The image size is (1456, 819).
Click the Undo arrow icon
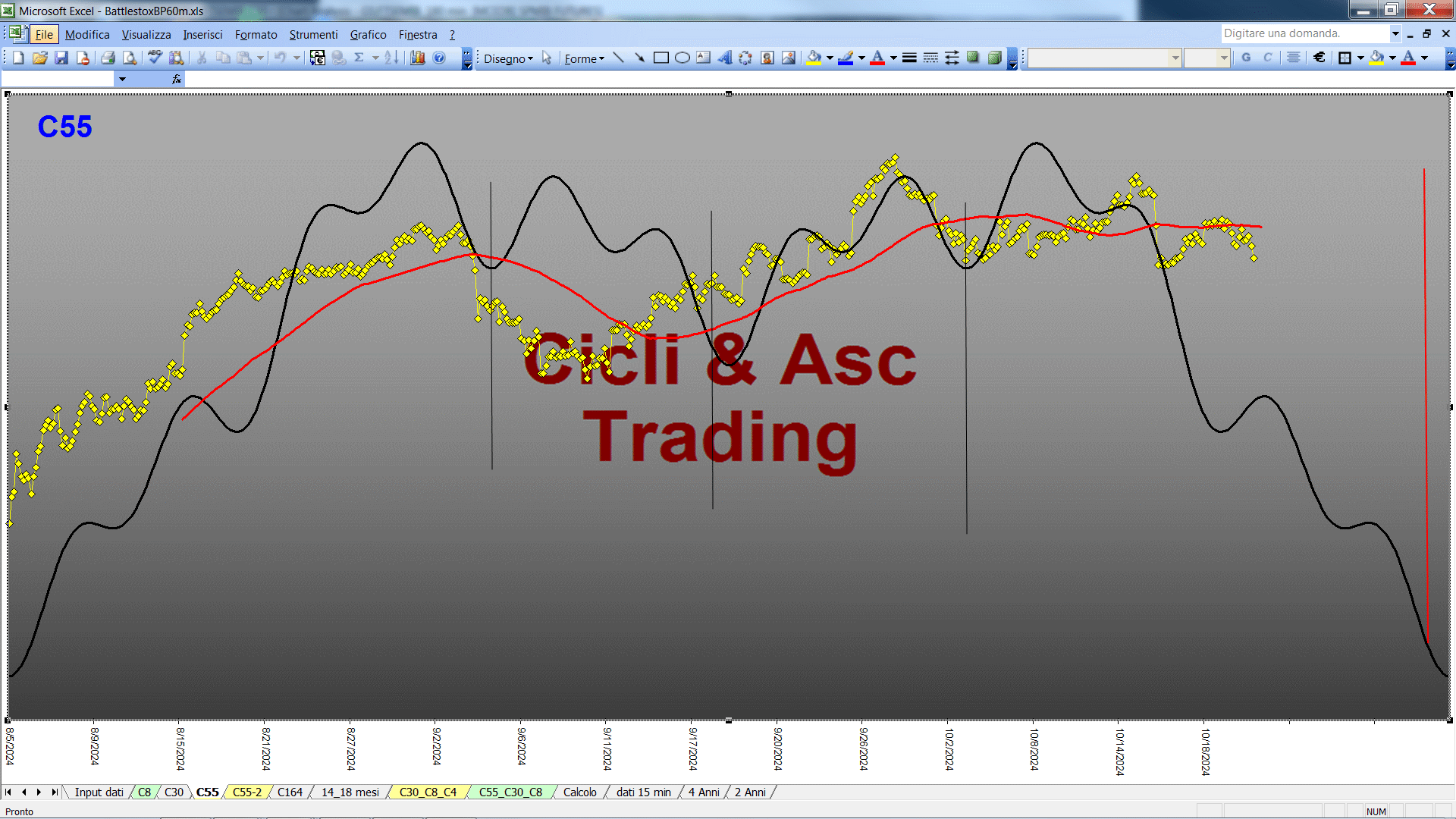(x=281, y=58)
